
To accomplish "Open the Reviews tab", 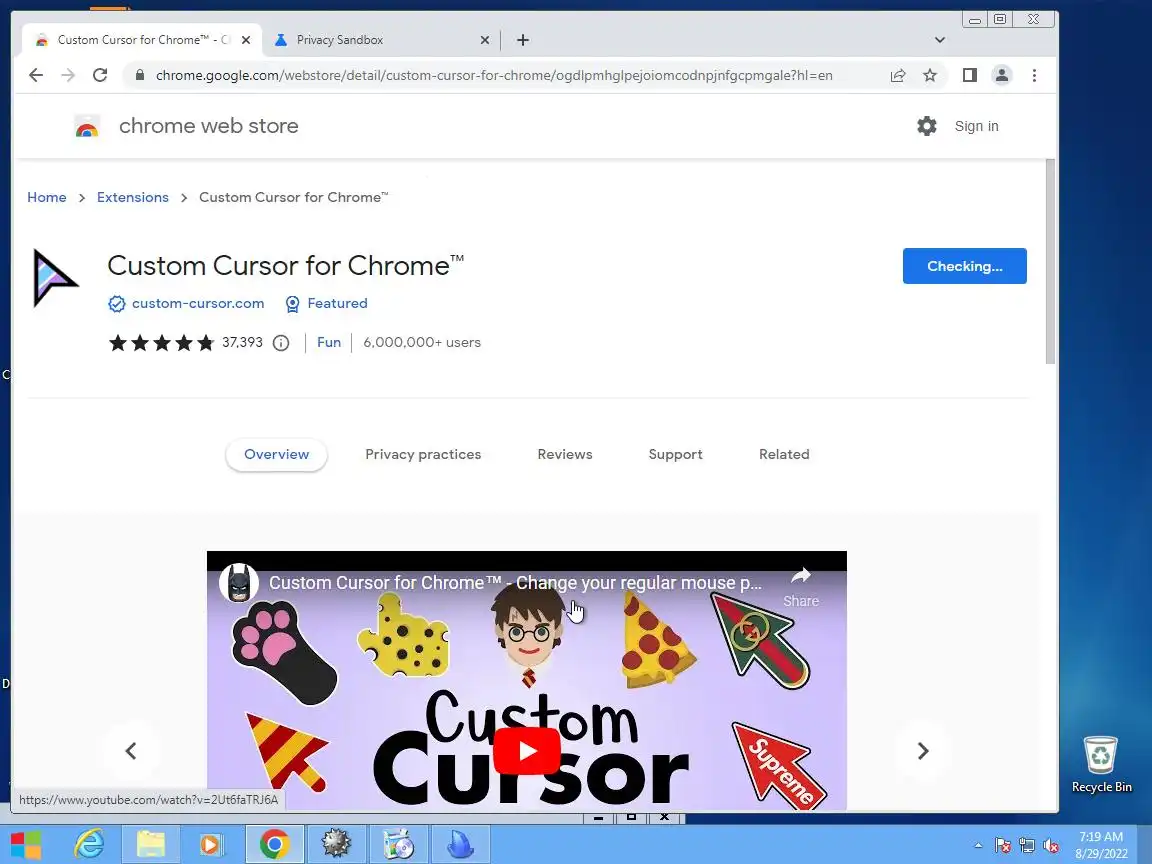I will point(565,455).
